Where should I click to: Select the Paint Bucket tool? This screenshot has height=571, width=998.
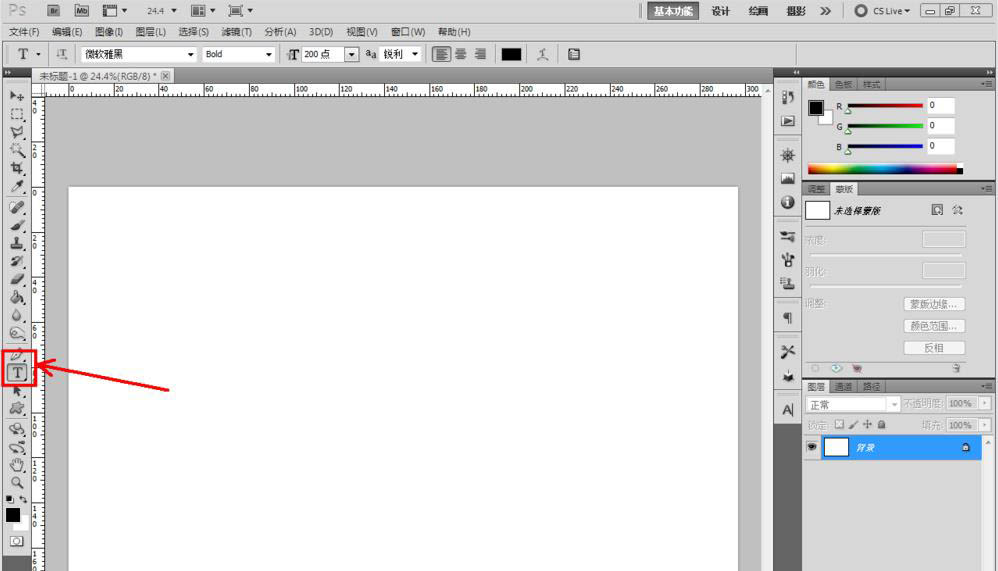(17, 297)
